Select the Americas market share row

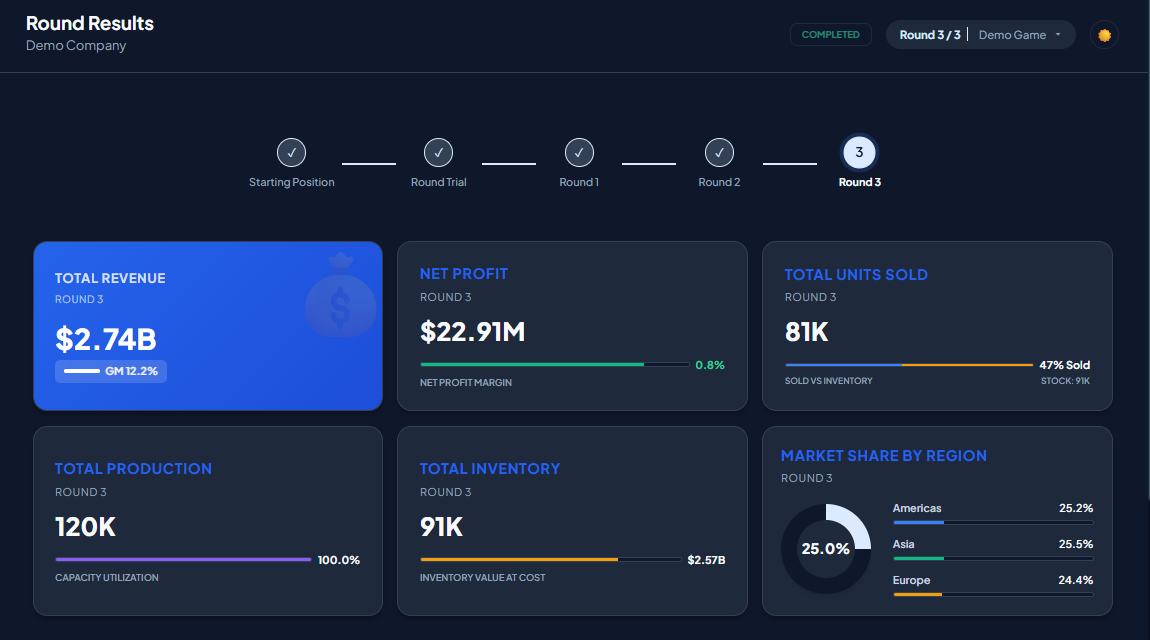tap(992, 514)
